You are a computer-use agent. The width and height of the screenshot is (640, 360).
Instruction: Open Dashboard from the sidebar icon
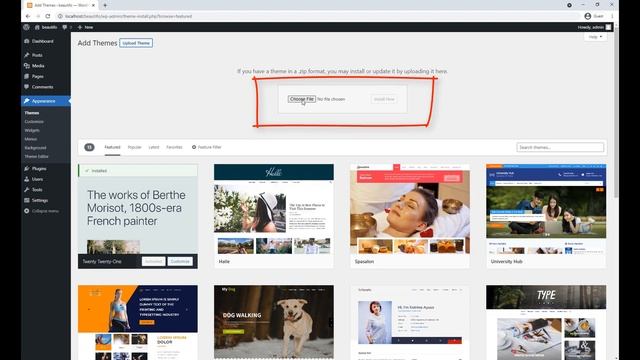click(x=27, y=41)
